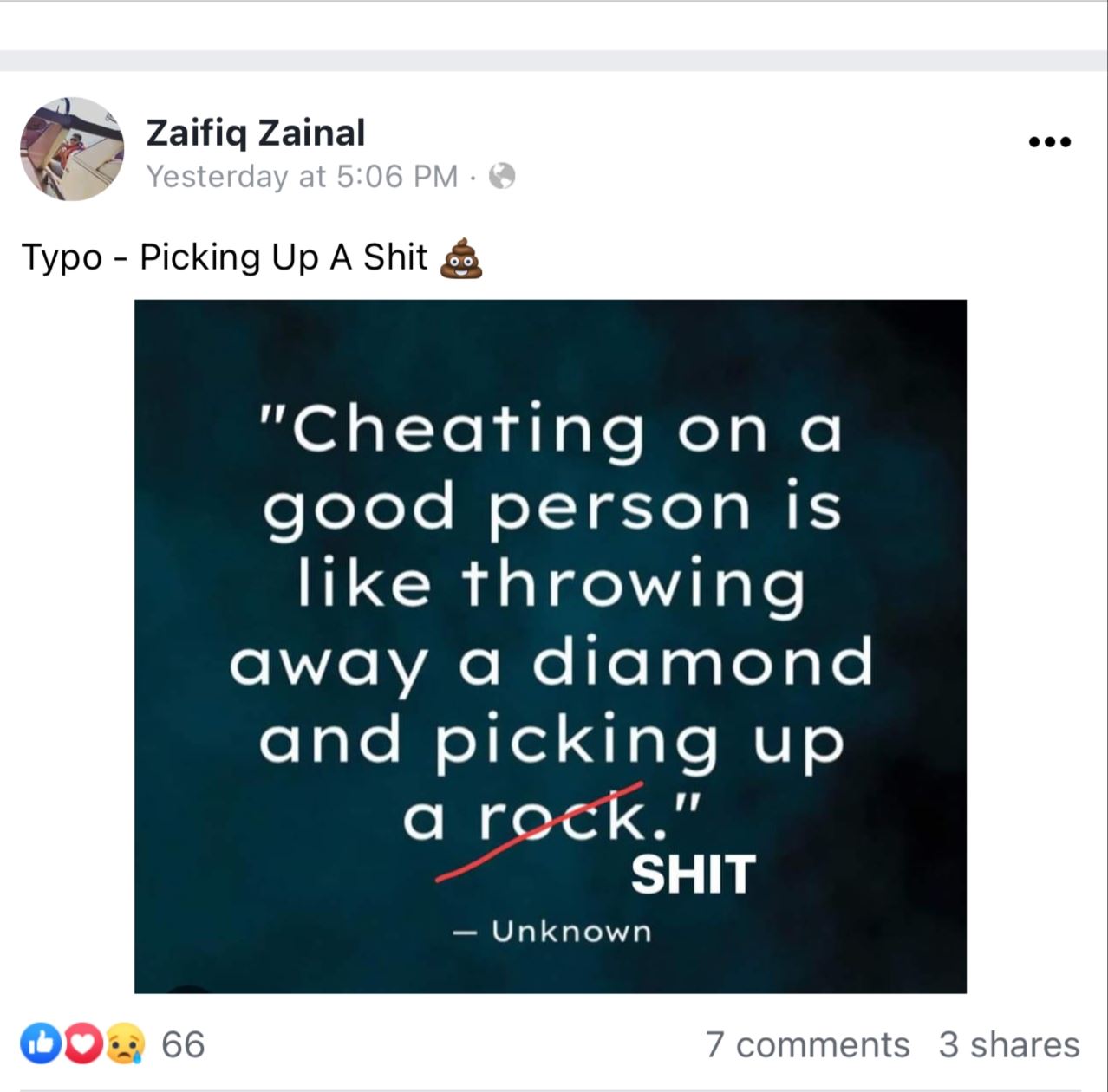Open the cheating quote image
Viewport: 1108px width, 1092px height.
pyautogui.click(x=551, y=647)
